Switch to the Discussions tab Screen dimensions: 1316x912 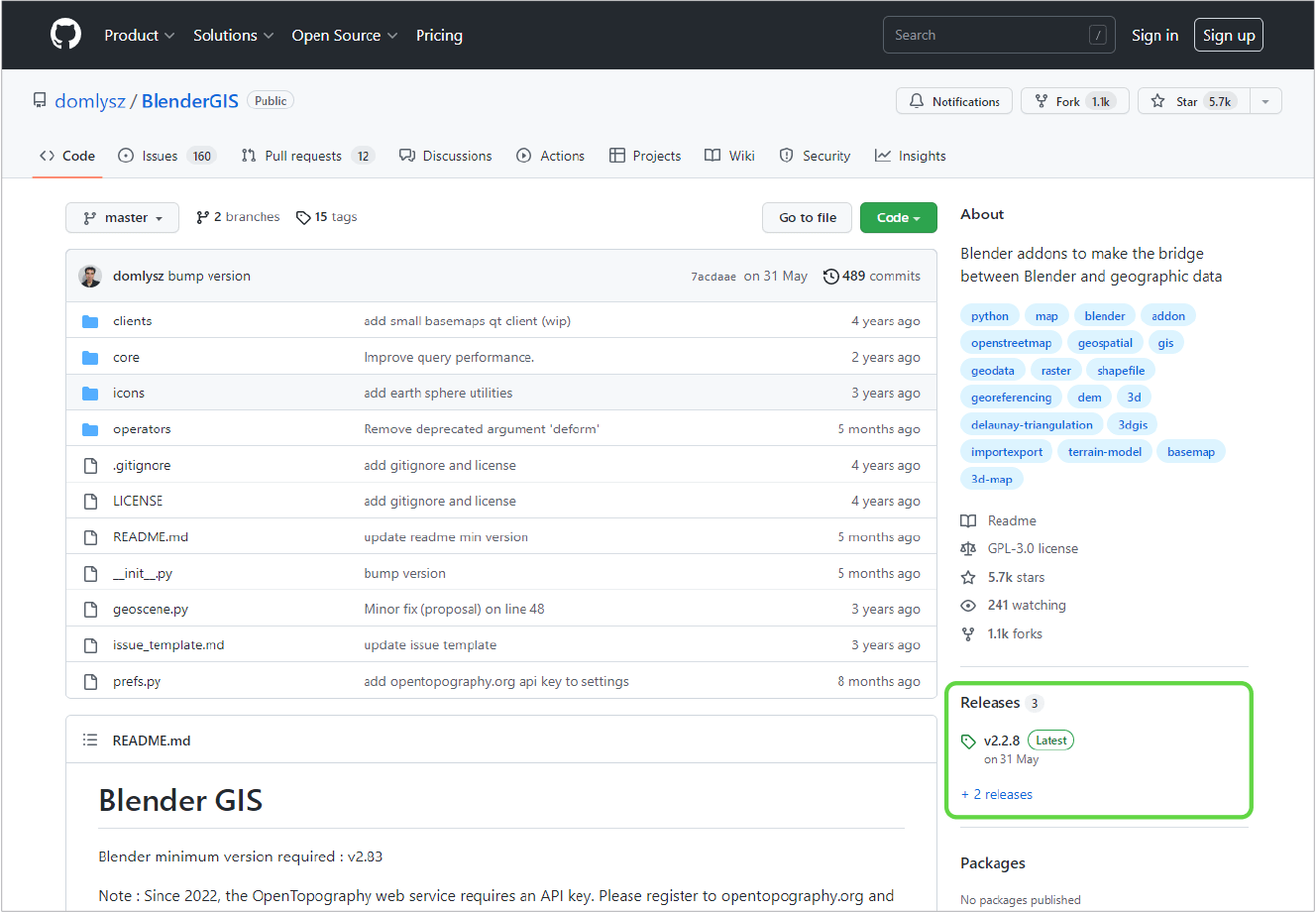point(446,156)
